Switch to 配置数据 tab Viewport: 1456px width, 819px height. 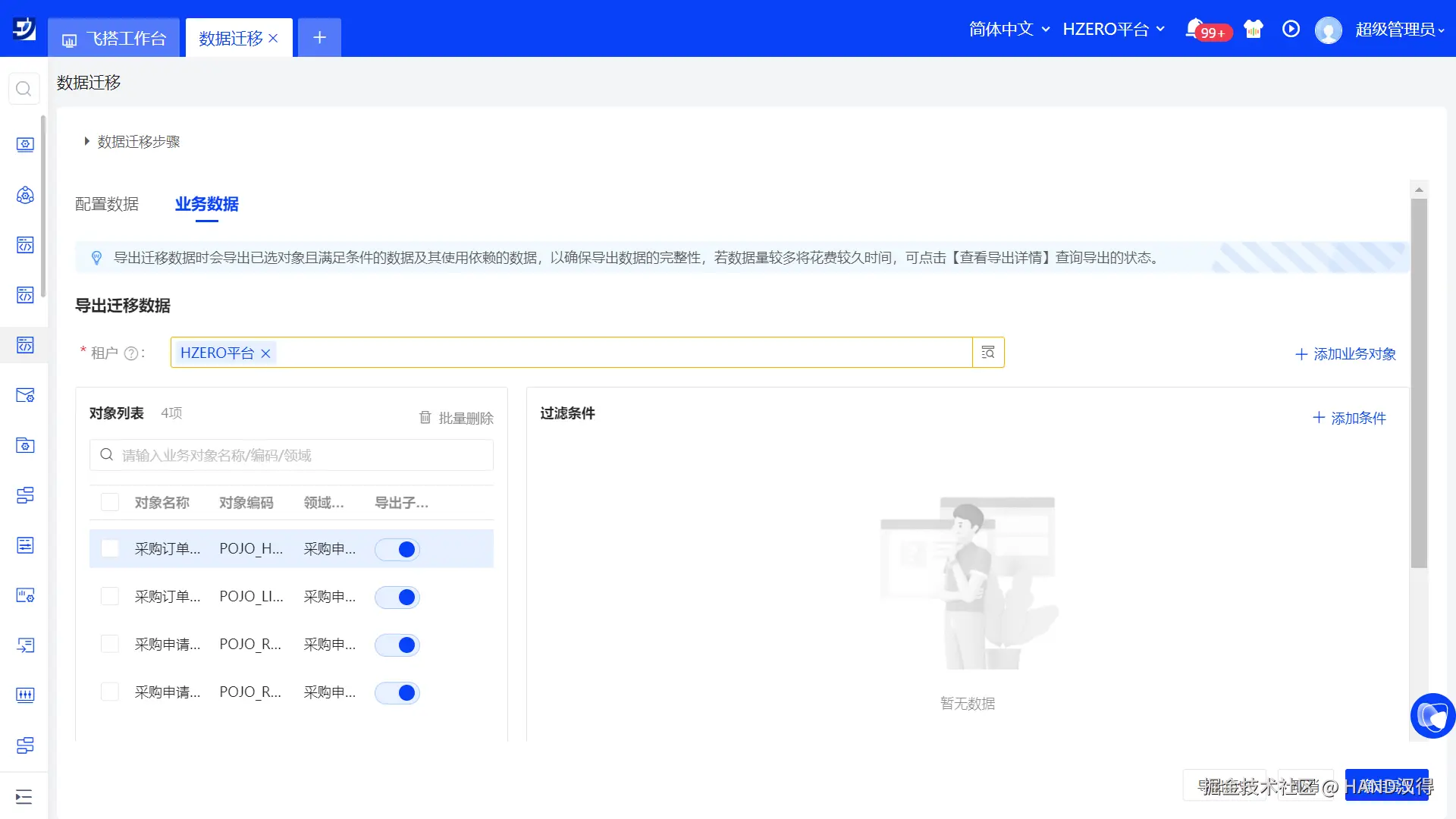(x=107, y=204)
